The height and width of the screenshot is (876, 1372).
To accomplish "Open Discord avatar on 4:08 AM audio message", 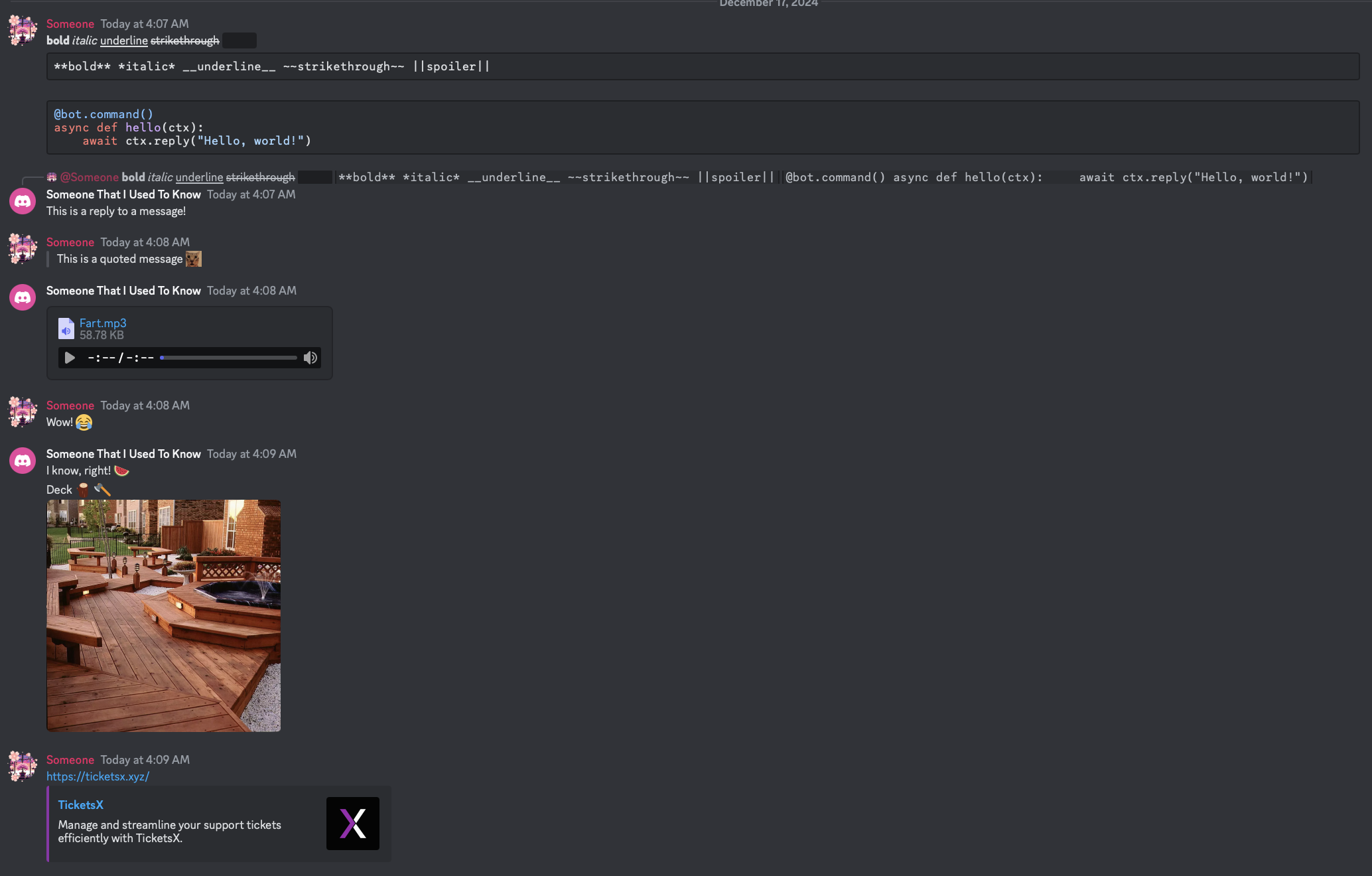I will 23,297.
